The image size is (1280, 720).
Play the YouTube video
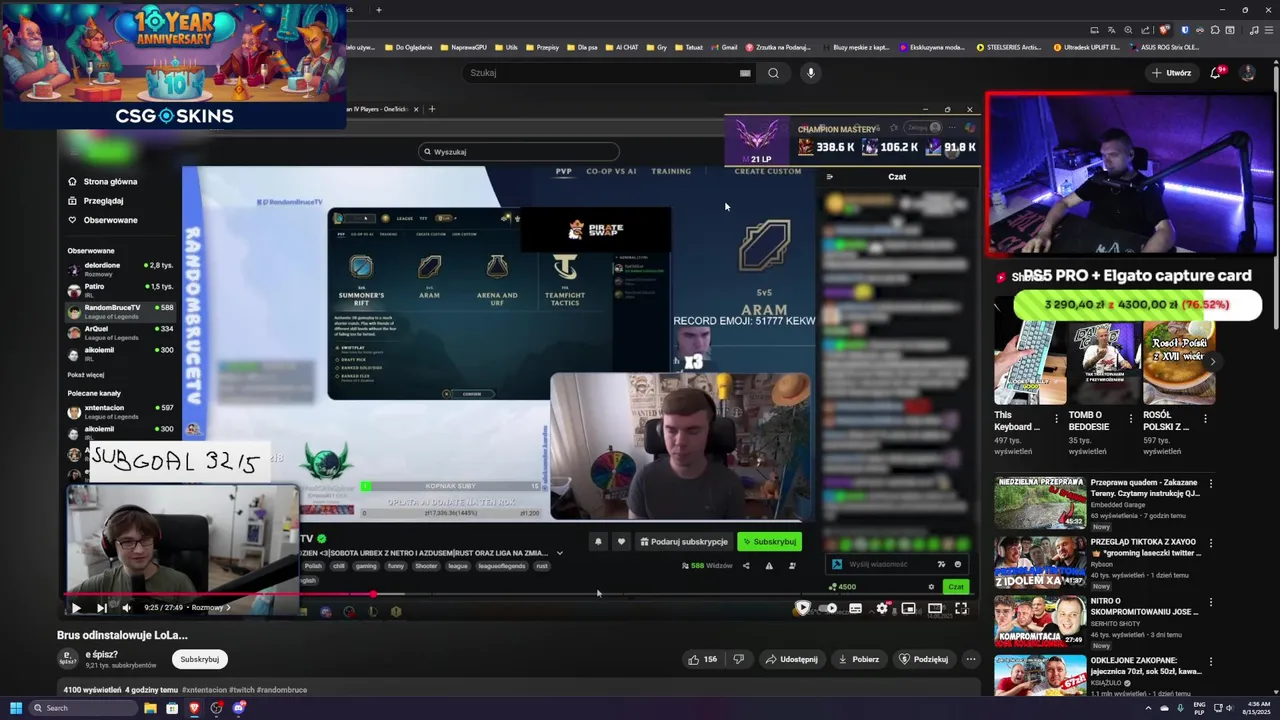pyautogui.click(x=76, y=608)
